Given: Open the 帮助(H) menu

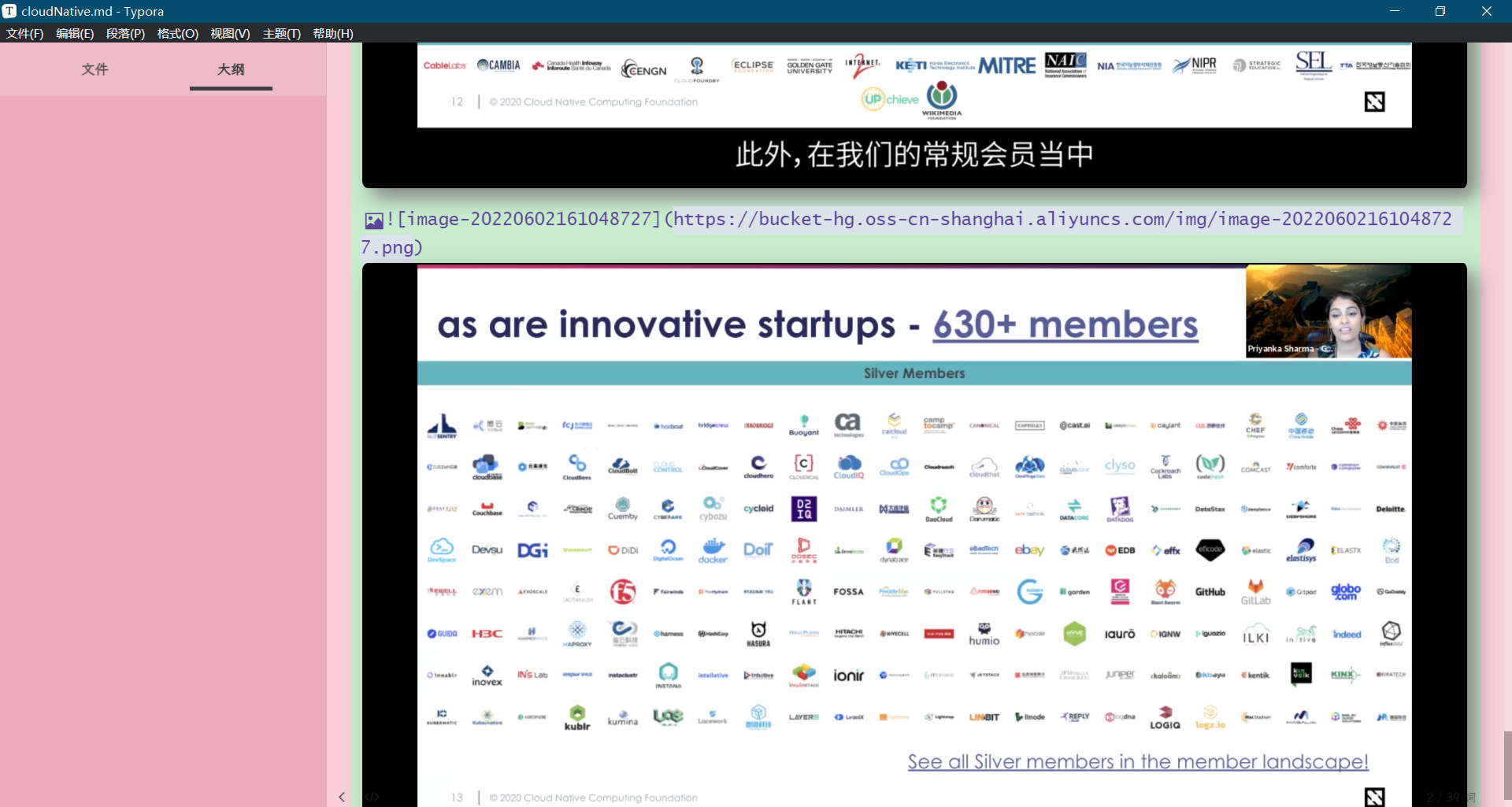Looking at the screenshot, I should (333, 33).
